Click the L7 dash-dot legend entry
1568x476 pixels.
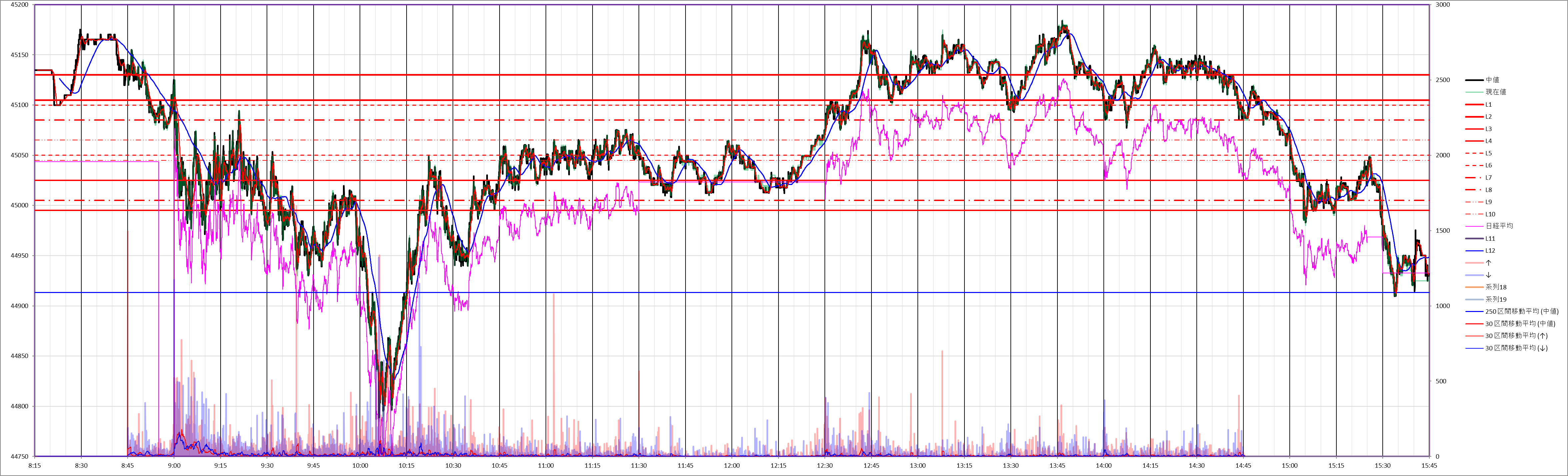(x=1488, y=178)
